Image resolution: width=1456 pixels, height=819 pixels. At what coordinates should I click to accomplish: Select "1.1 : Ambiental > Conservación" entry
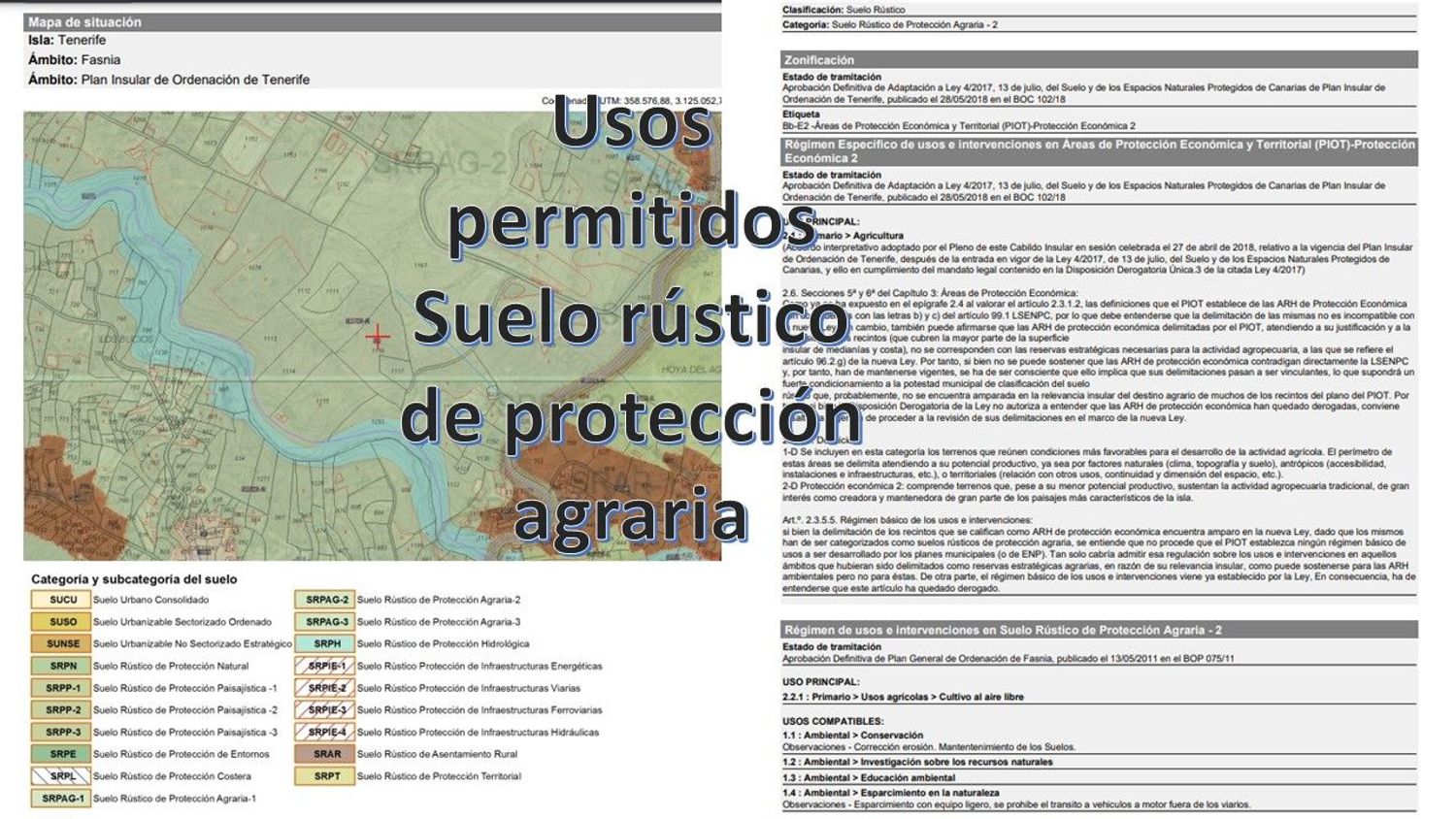click(x=854, y=736)
